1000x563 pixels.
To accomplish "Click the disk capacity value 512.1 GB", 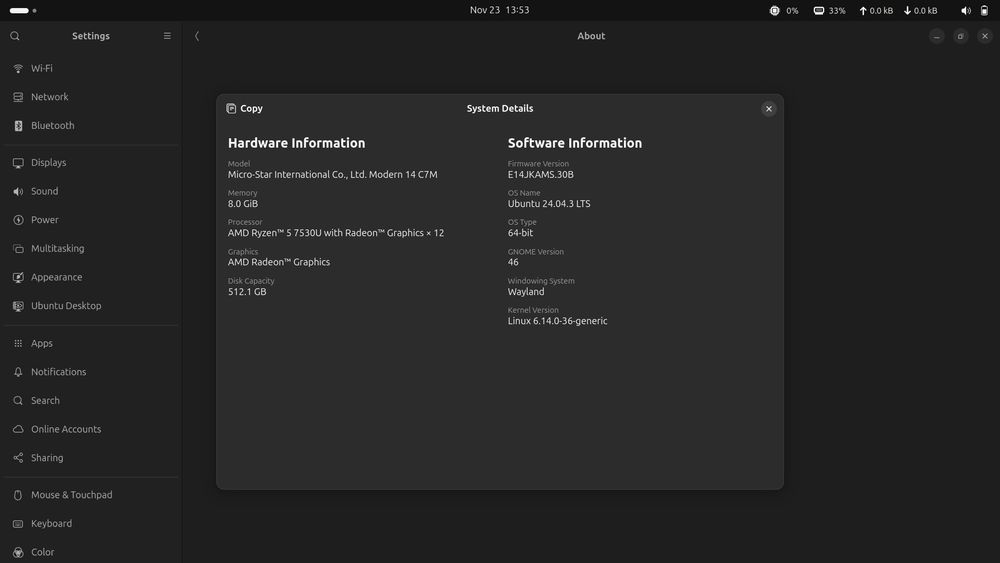I will click(x=247, y=292).
